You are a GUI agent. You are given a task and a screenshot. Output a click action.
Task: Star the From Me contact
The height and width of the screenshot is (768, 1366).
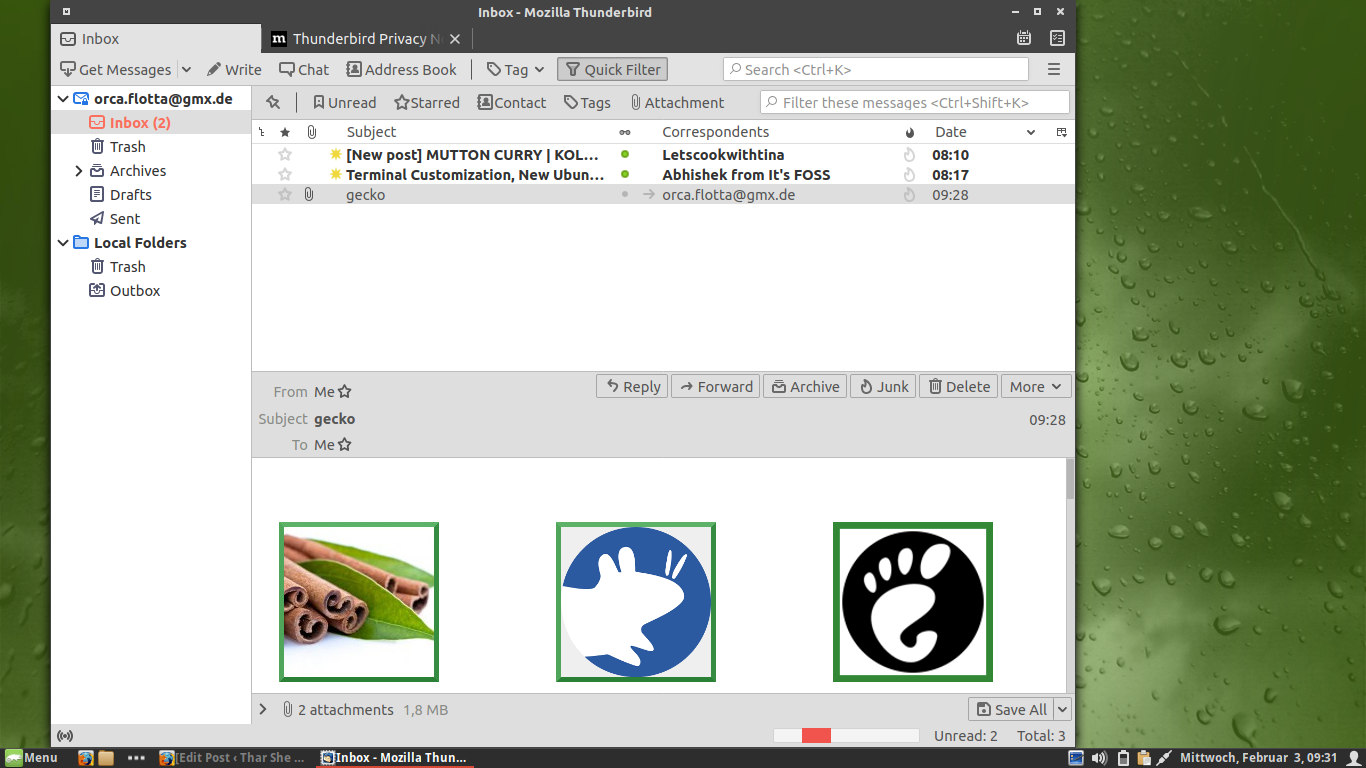pyautogui.click(x=345, y=392)
